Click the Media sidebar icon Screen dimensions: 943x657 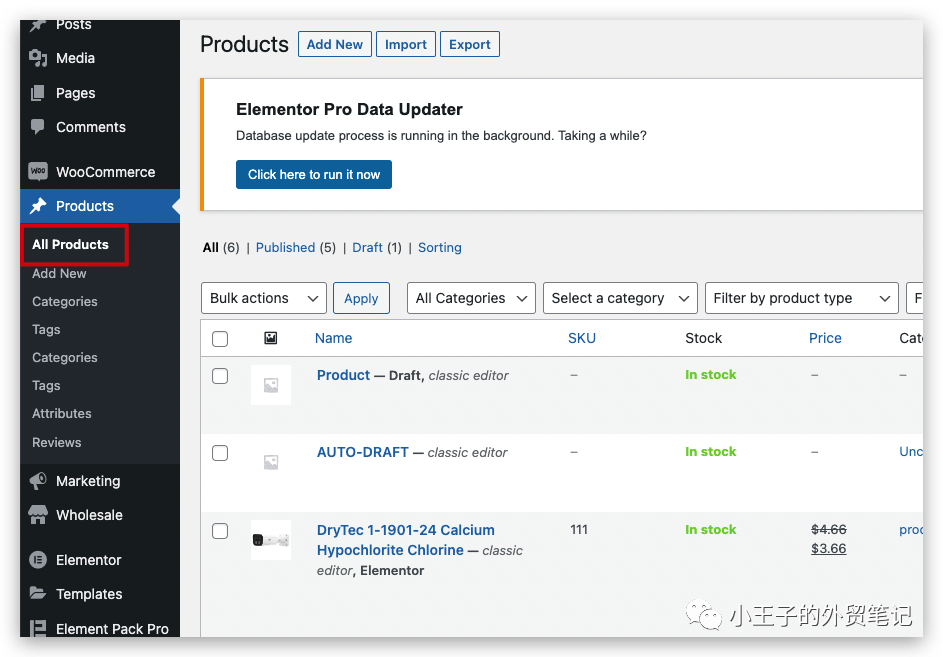point(38,58)
